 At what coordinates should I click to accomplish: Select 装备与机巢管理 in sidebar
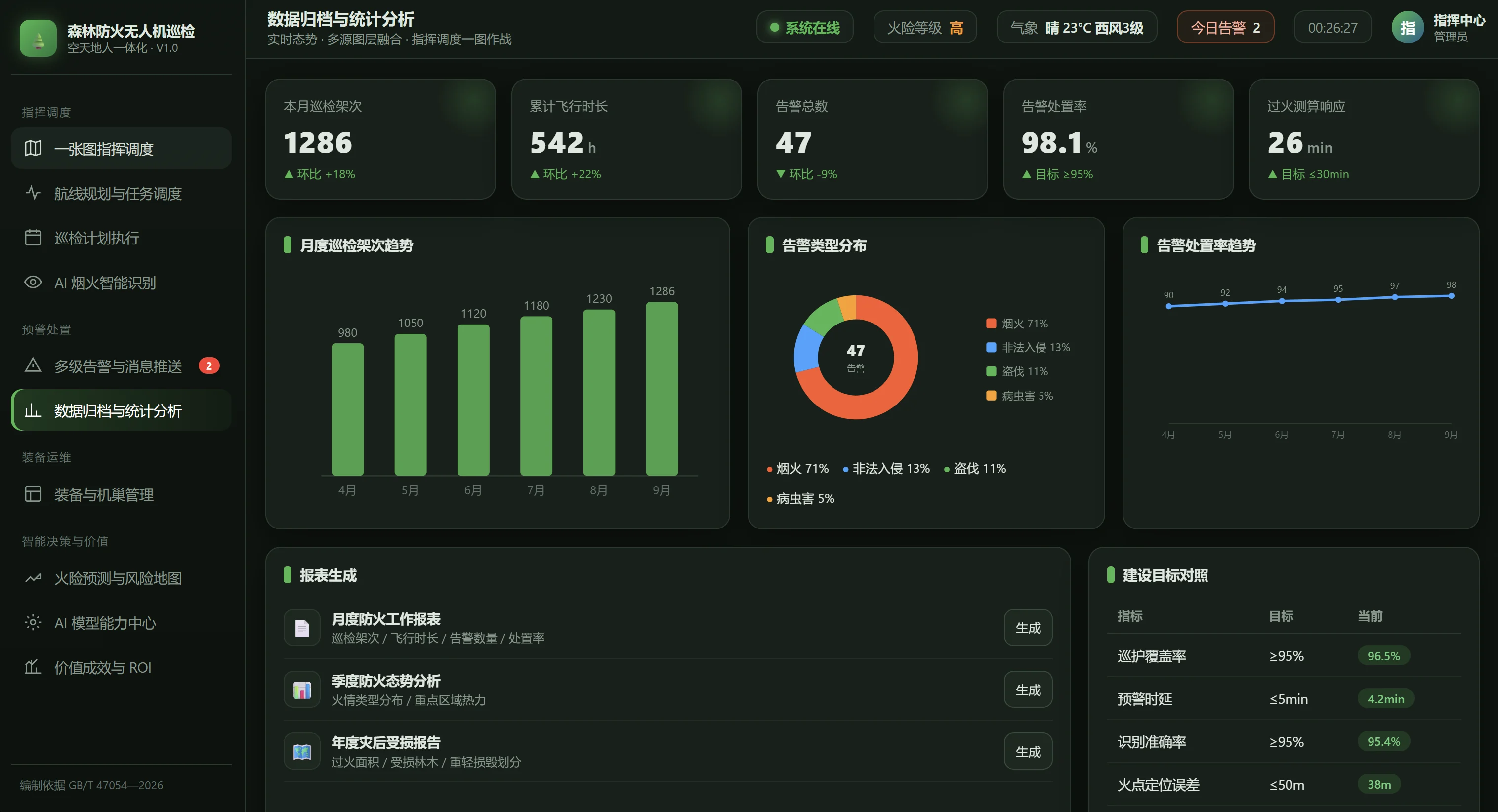pyautogui.click(x=121, y=494)
